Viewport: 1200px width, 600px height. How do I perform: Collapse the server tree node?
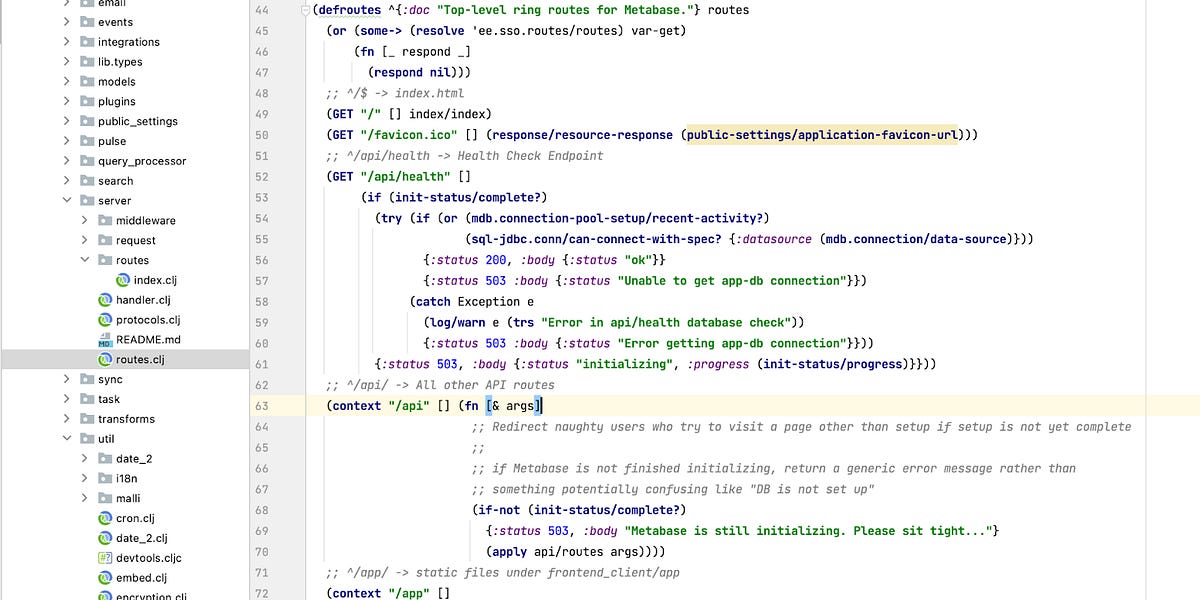(65, 200)
